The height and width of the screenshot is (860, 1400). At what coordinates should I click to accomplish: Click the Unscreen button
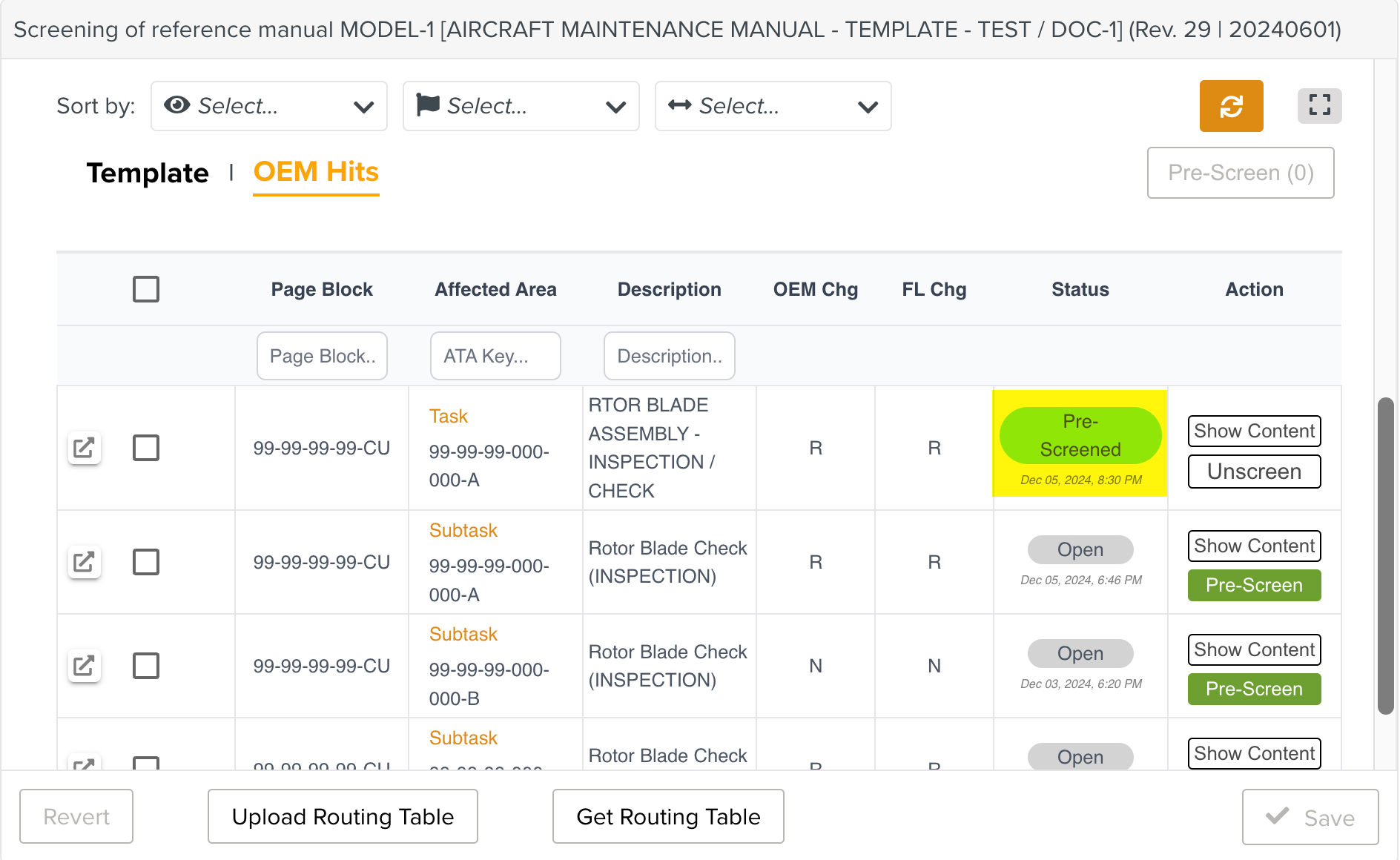click(x=1254, y=472)
